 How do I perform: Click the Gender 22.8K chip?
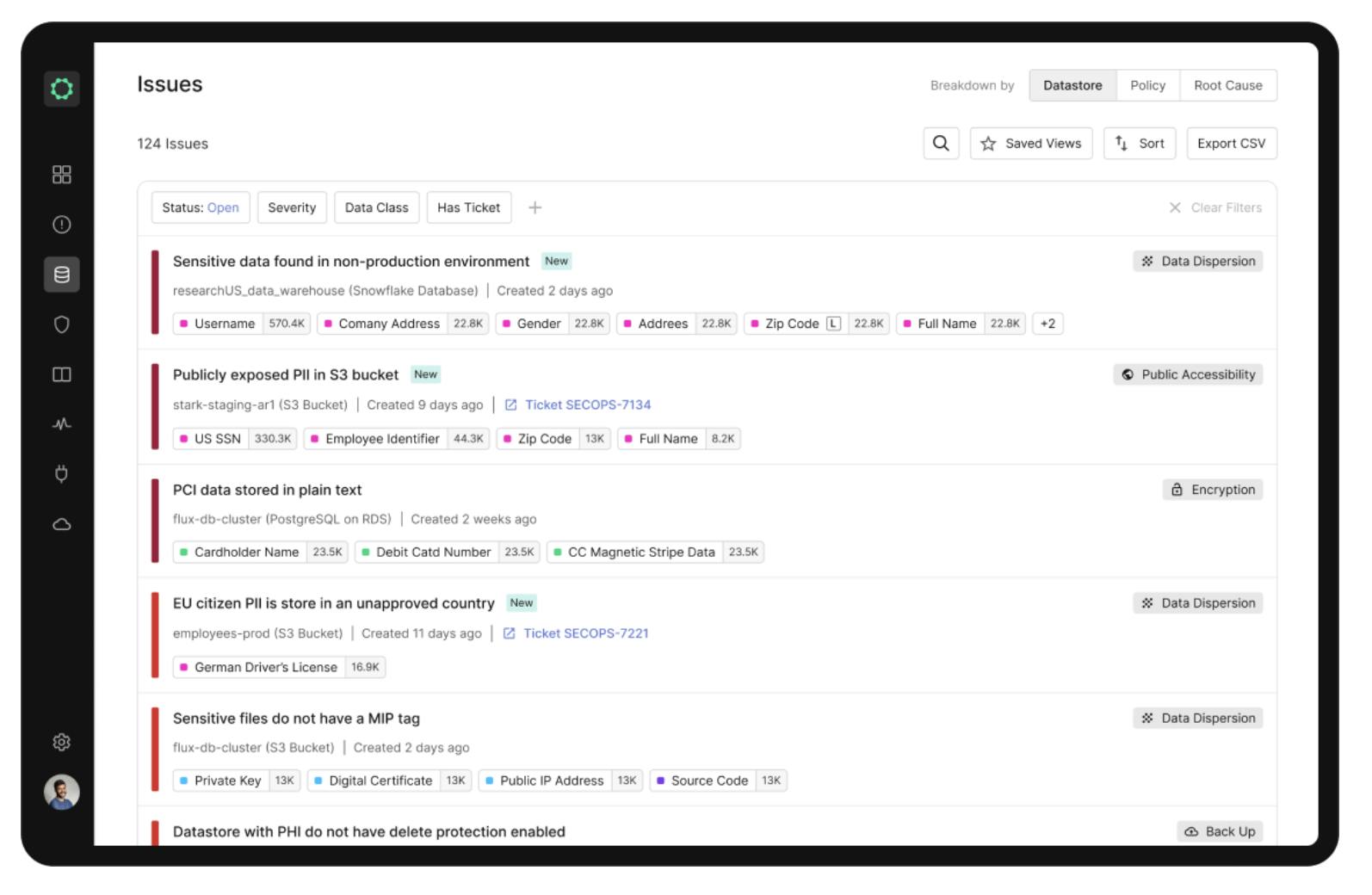tap(553, 324)
